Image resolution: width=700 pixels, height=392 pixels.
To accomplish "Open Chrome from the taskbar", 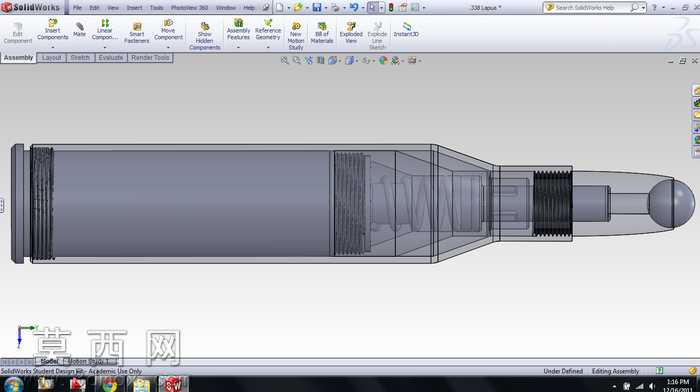I will pyautogui.click(x=109, y=384).
